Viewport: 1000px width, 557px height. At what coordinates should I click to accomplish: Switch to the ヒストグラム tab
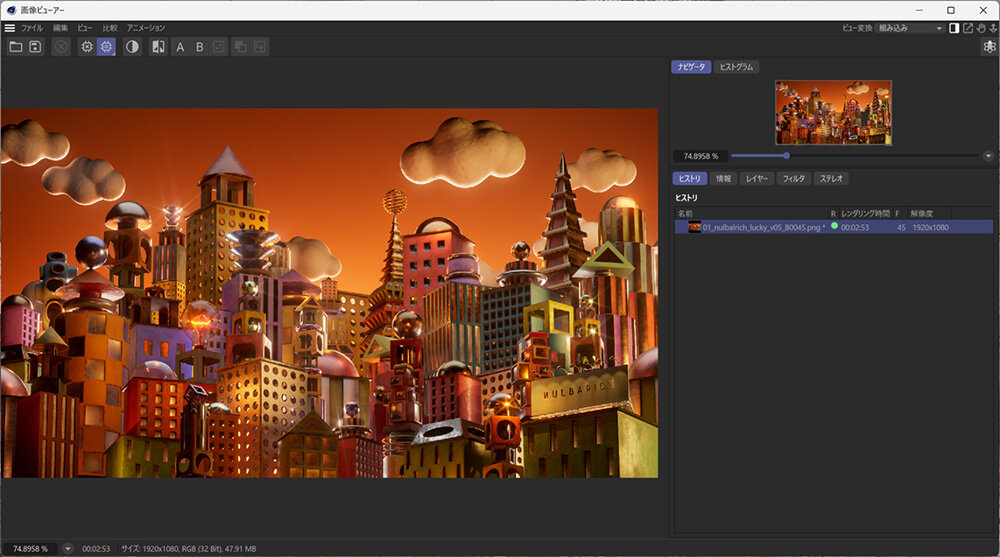click(737, 67)
